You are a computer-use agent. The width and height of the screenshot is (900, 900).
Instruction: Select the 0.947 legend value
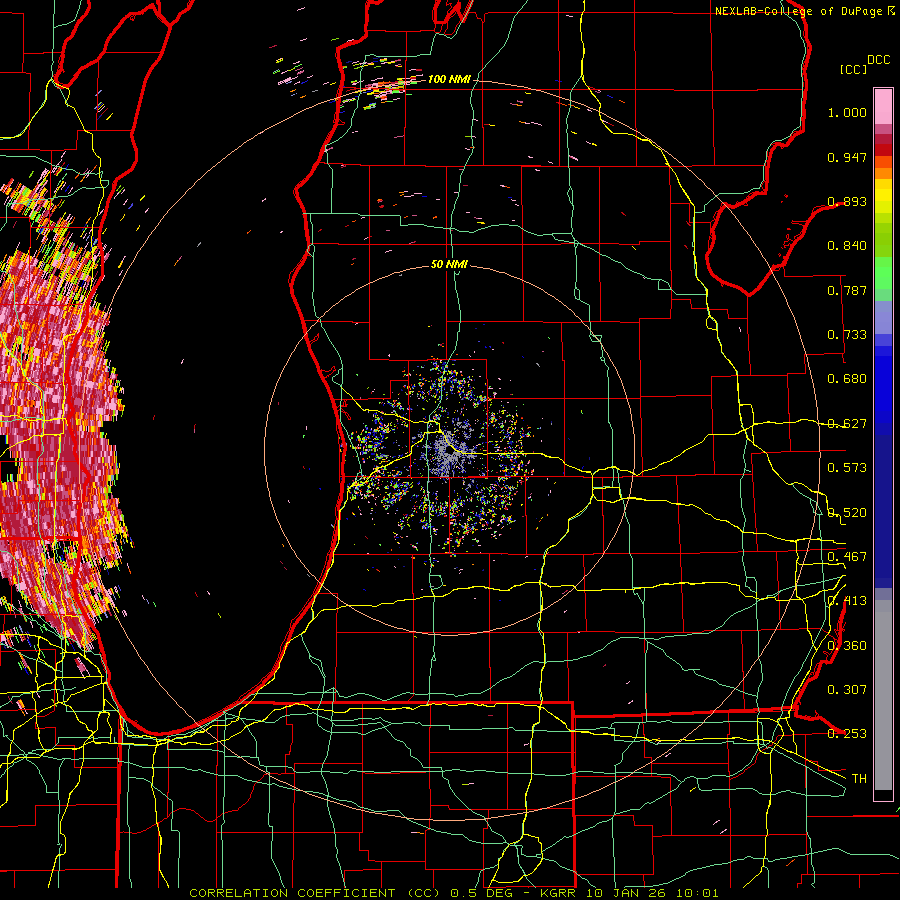(847, 157)
